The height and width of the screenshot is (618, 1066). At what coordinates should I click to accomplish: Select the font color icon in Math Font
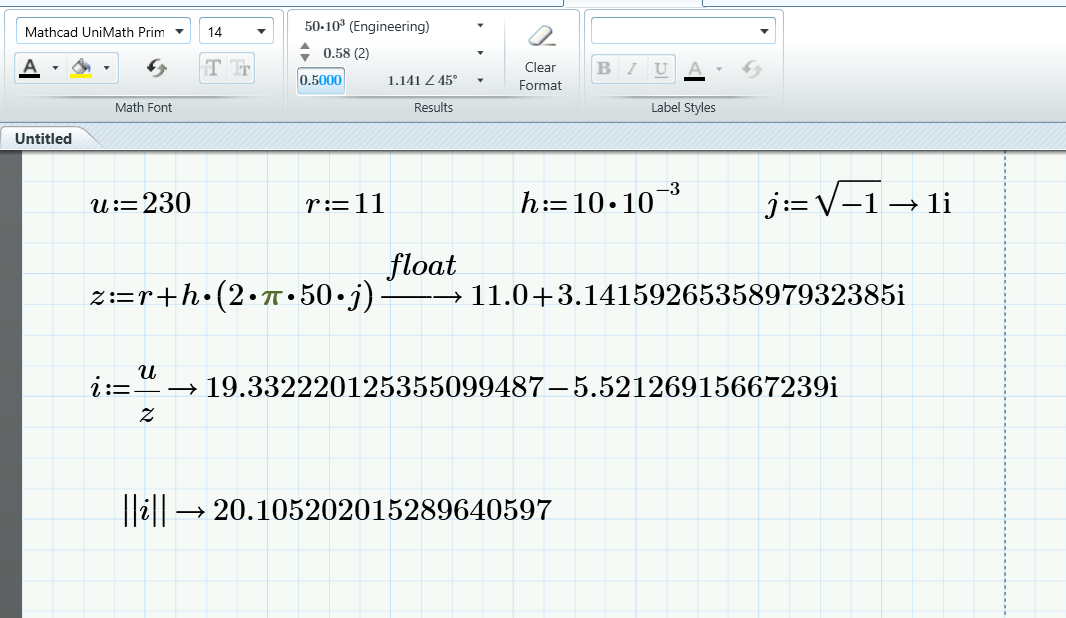click(x=29, y=66)
